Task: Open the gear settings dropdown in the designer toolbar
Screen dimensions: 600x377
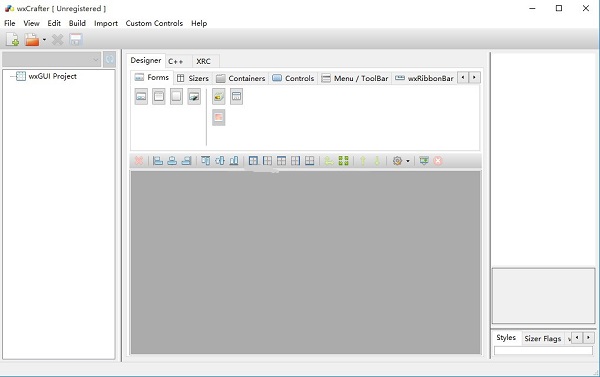Action: pyautogui.click(x=401, y=161)
